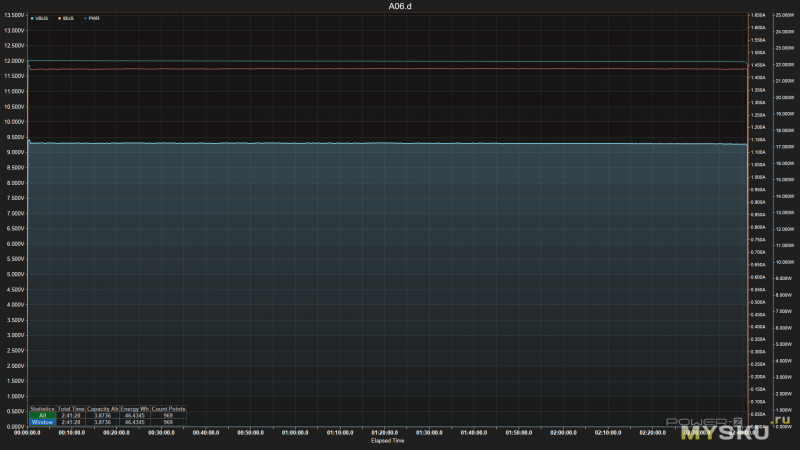Click the 1.000A current axis label
Screen dimensions: 800x450
759,177
